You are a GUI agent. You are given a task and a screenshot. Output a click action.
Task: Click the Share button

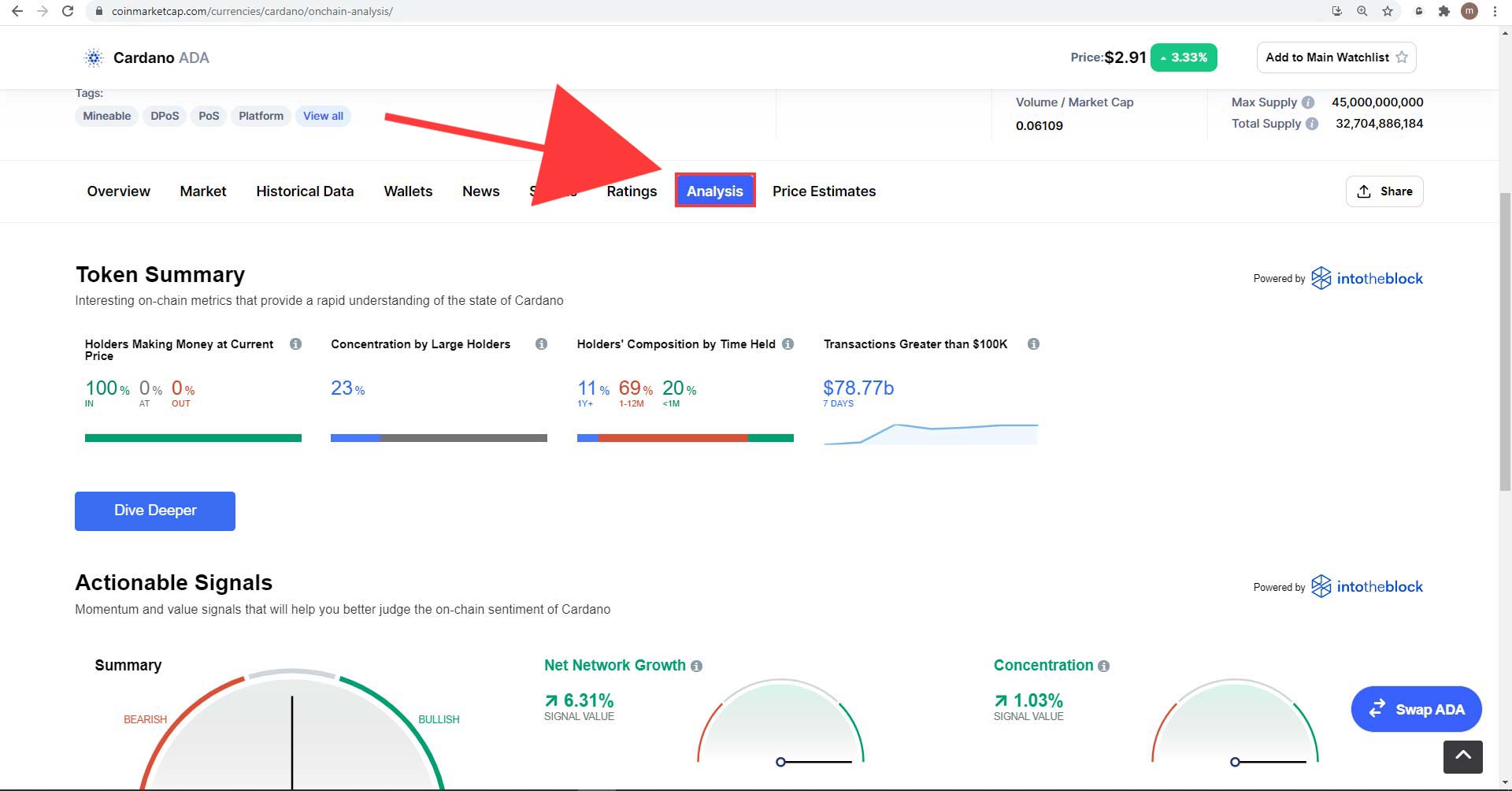(x=1384, y=191)
